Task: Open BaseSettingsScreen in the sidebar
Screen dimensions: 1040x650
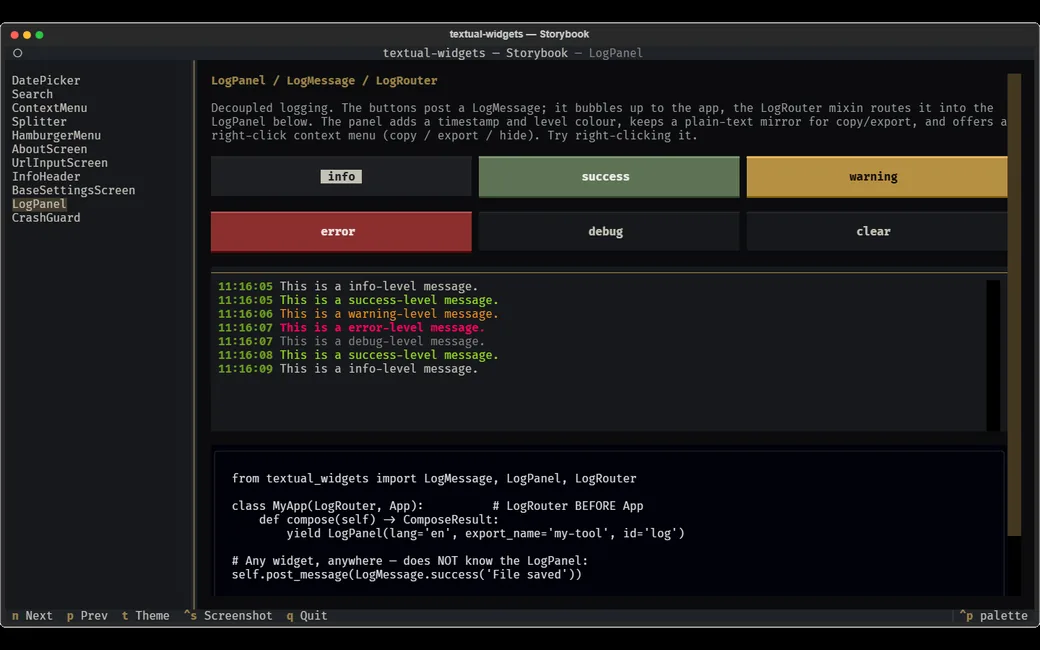Action: point(73,190)
